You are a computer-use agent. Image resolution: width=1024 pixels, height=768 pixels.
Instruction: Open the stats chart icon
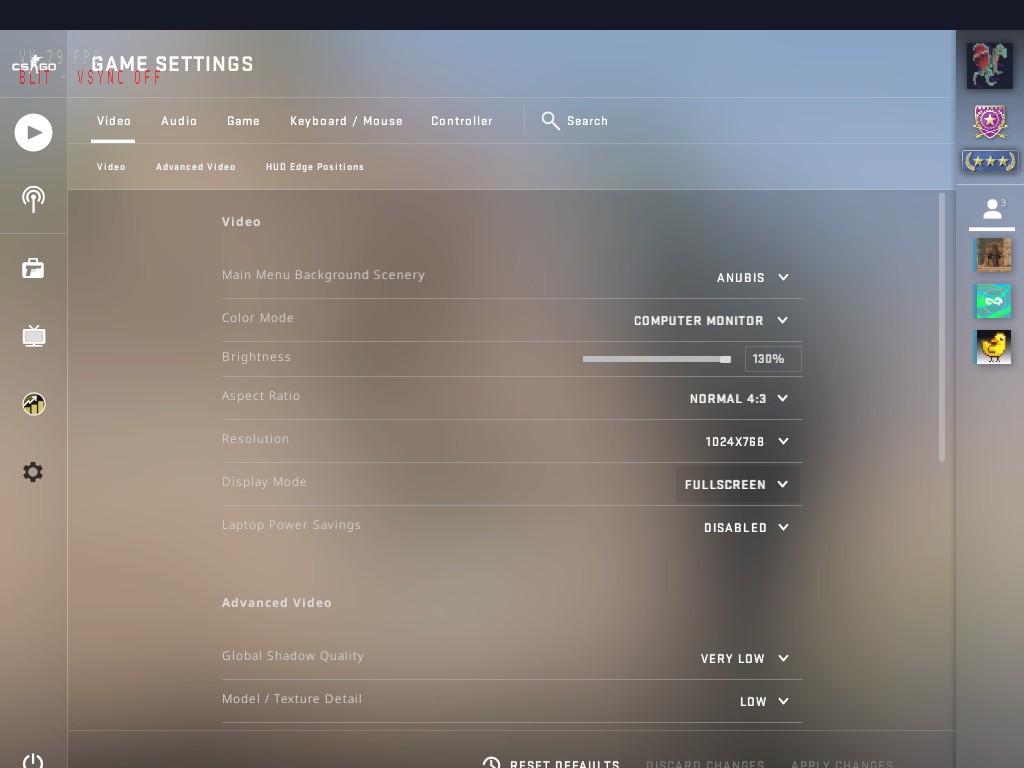pyautogui.click(x=33, y=404)
